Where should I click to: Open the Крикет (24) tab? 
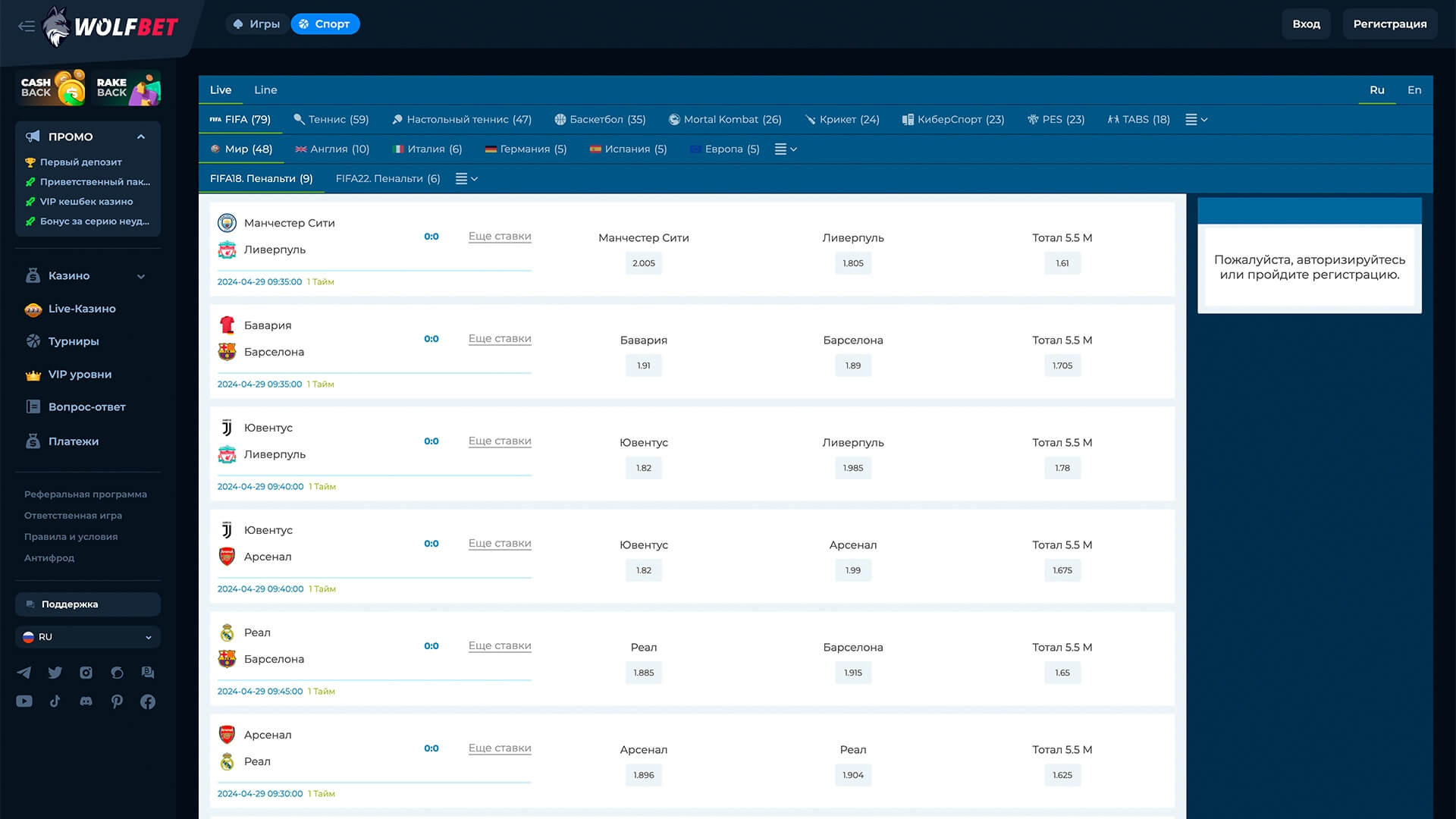(x=842, y=120)
